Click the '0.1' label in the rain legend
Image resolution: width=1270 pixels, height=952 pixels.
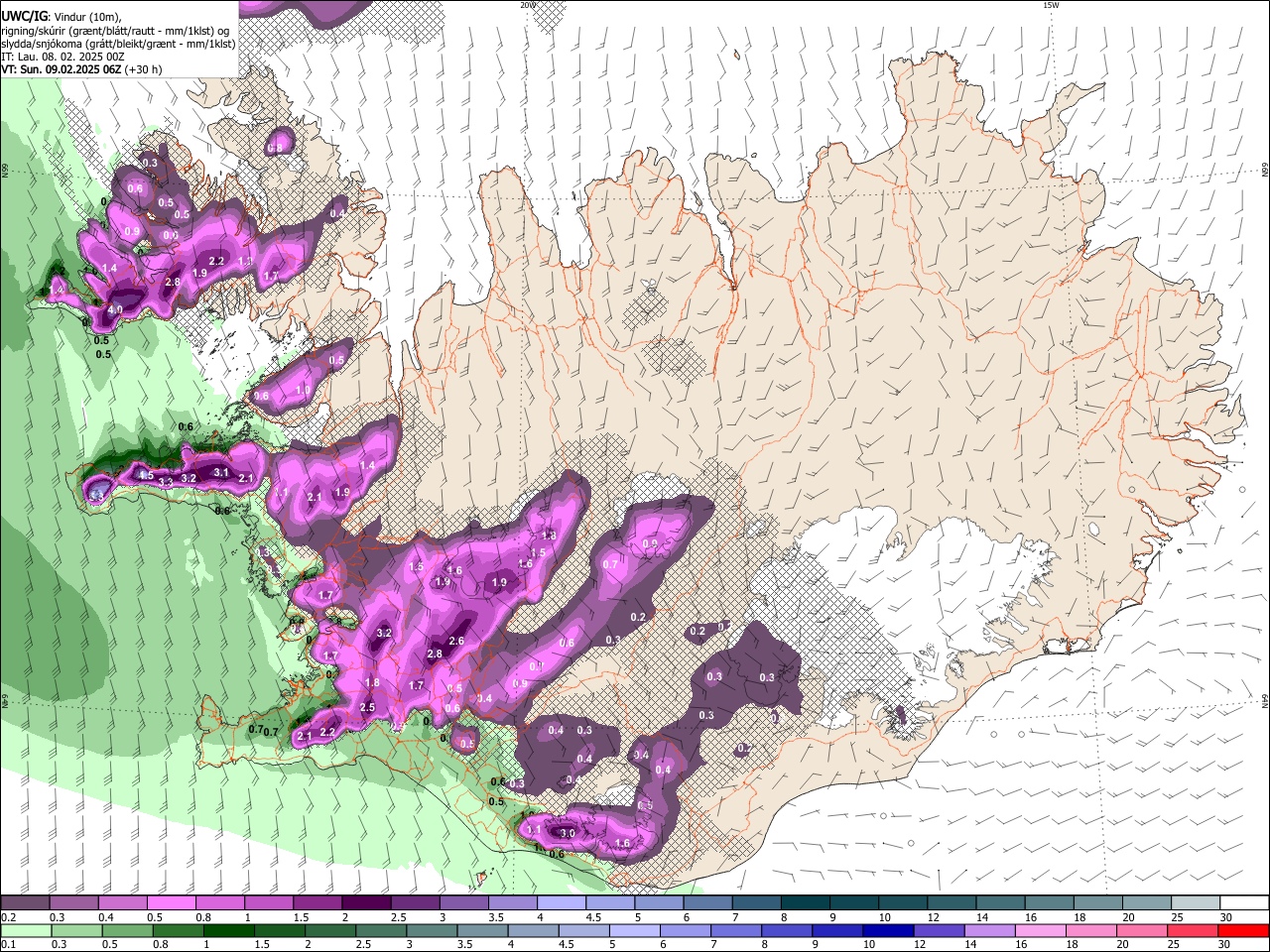click(x=8, y=944)
